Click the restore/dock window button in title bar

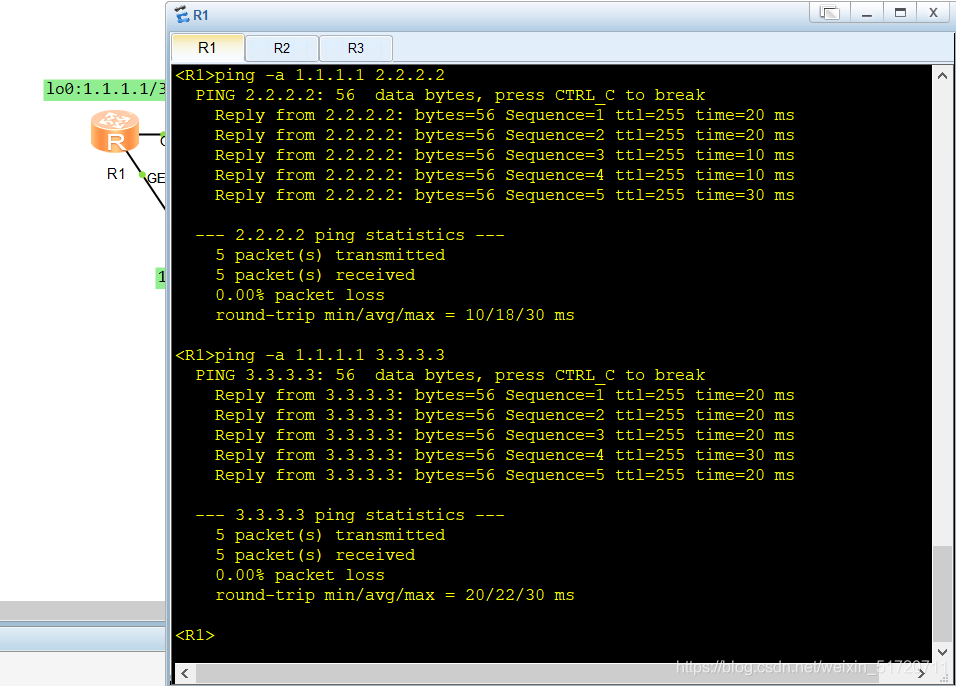[x=829, y=13]
